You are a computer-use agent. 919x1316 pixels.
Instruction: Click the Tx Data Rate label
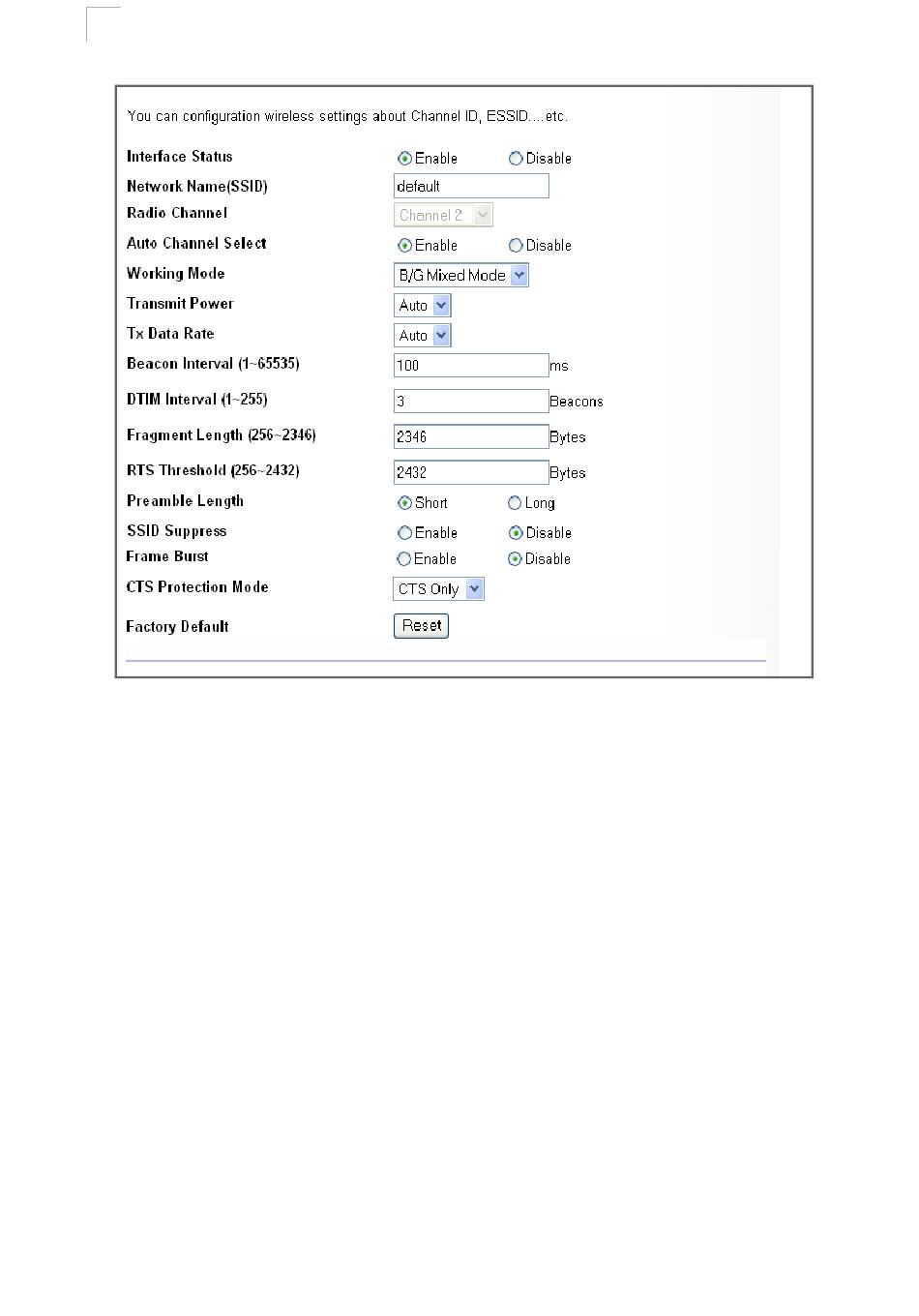(x=170, y=334)
